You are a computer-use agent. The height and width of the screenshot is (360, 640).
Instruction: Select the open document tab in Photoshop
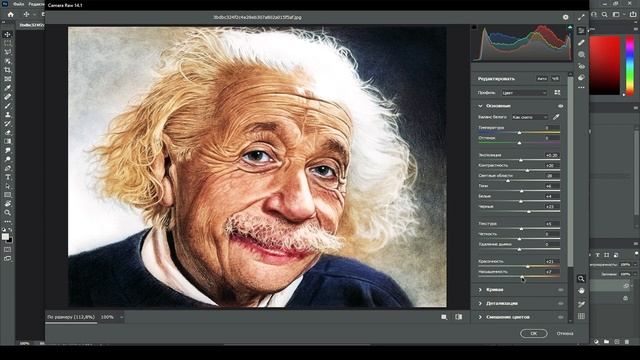pyautogui.click(x=31, y=25)
